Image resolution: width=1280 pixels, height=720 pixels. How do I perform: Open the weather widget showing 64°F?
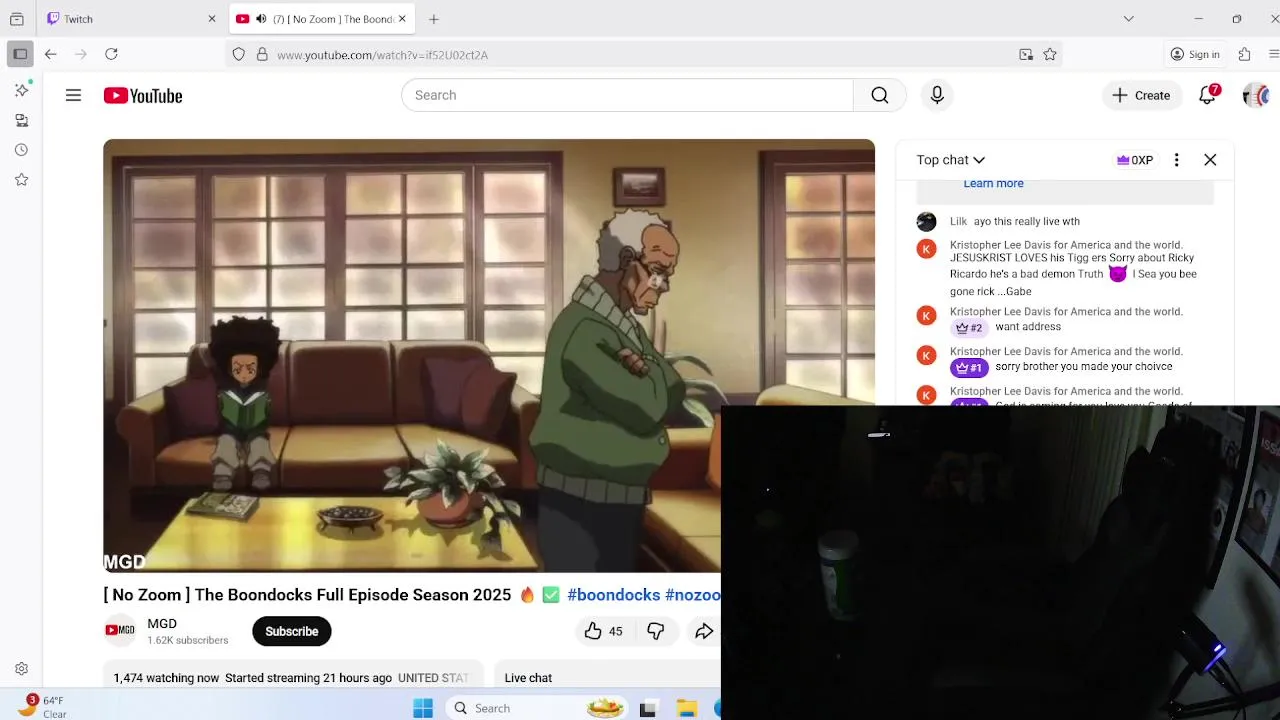tap(42, 707)
